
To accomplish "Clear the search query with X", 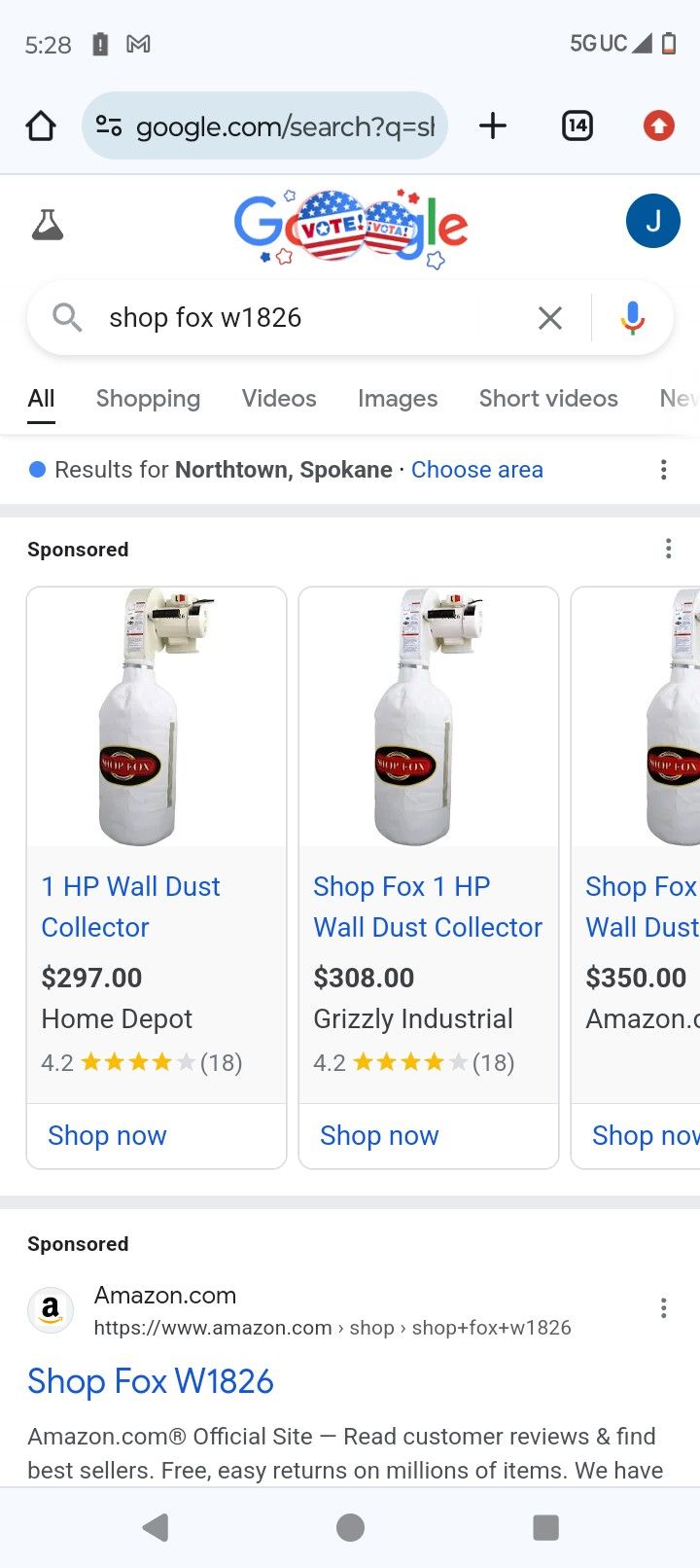I will [550, 318].
